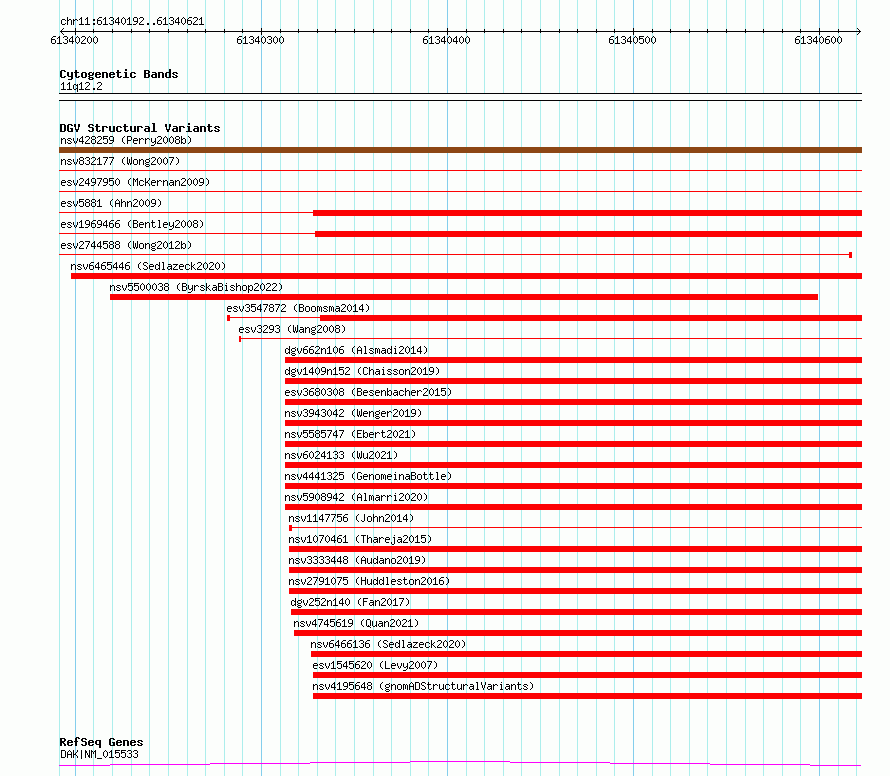The width and height of the screenshot is (890, 776).
Task: Click ruler position 61340500
Action: (632, 40)
